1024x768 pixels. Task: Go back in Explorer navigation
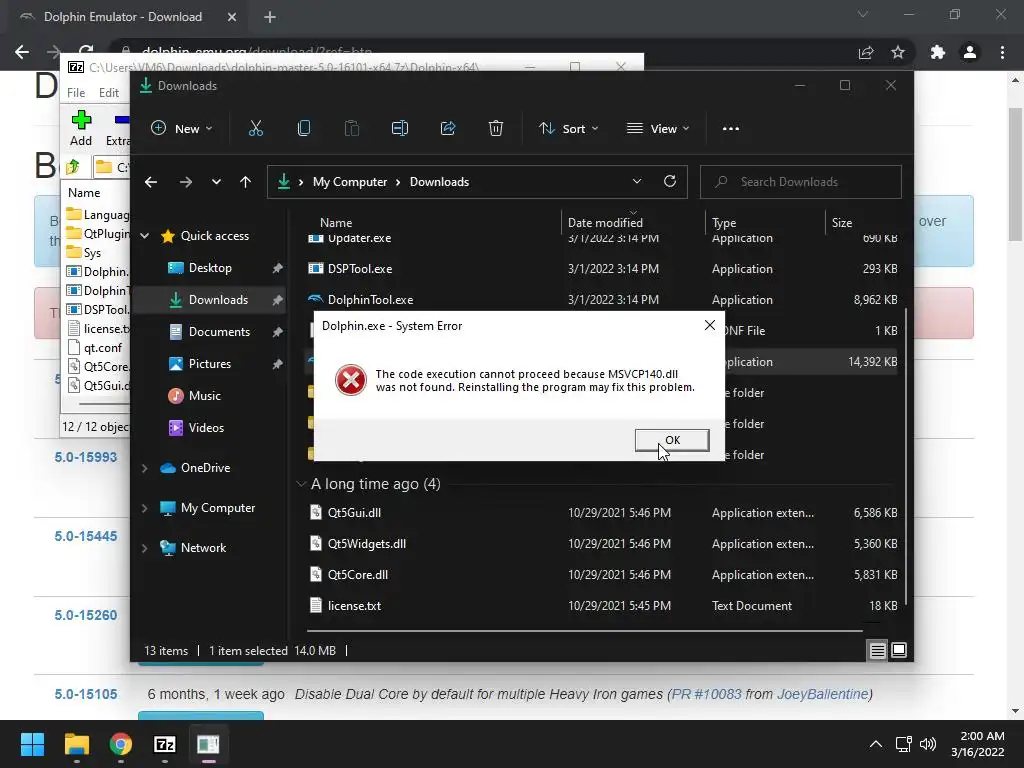click(x=151, y=182)
